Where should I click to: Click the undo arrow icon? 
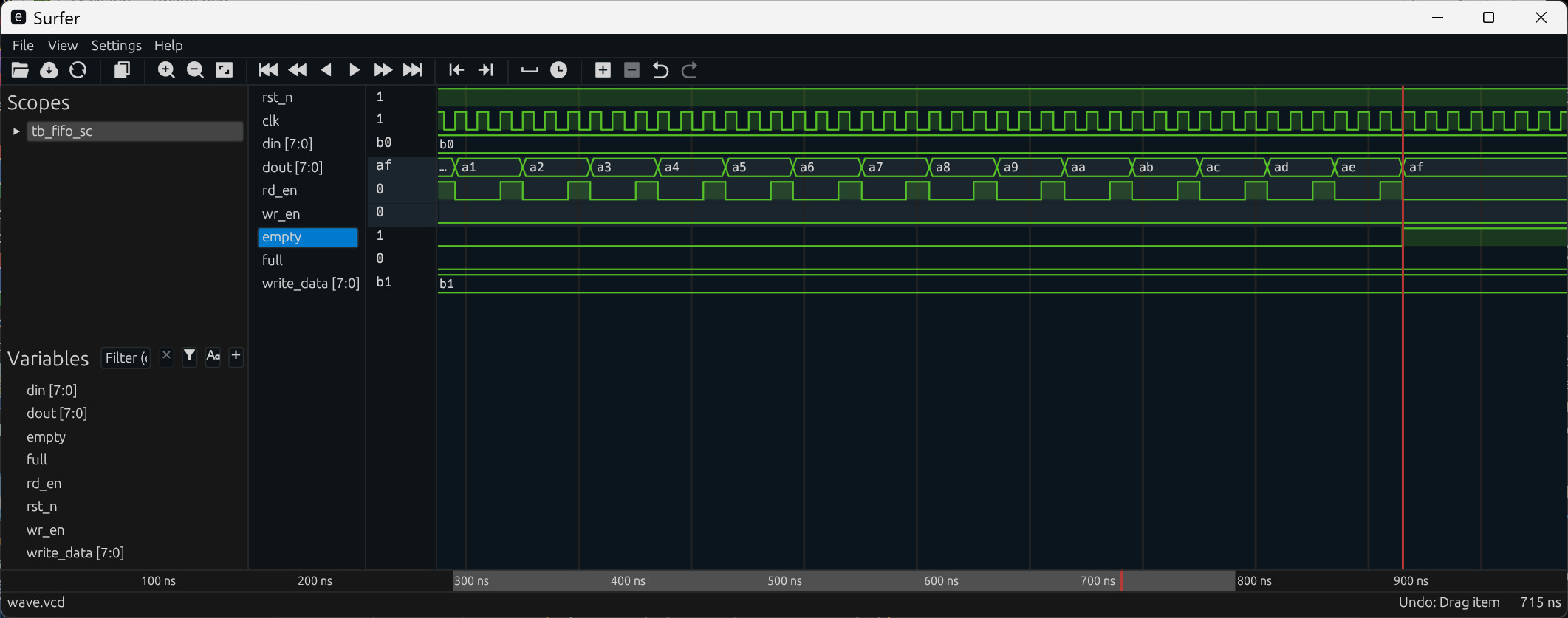pos(660,70)
